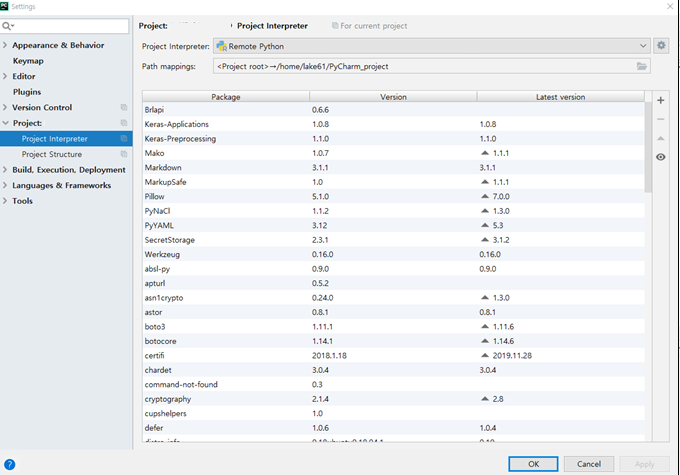The height and width of the screenshot is (475, 680).
Task: Click the upgrade package up-arrow icon
Action: pyautogui.click(x=660, y=138)
